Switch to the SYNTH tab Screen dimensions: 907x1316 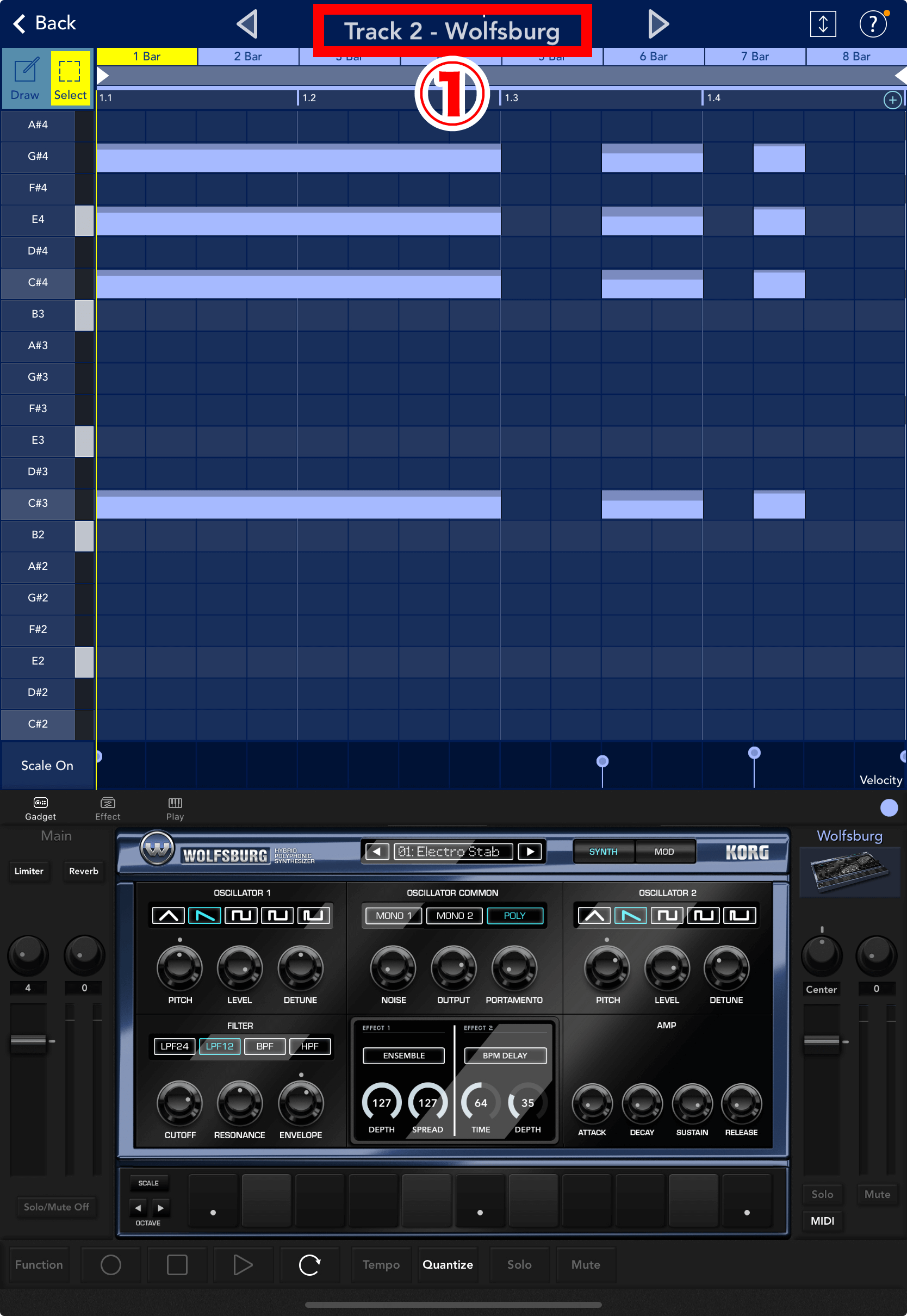click(x=603, y=851)
